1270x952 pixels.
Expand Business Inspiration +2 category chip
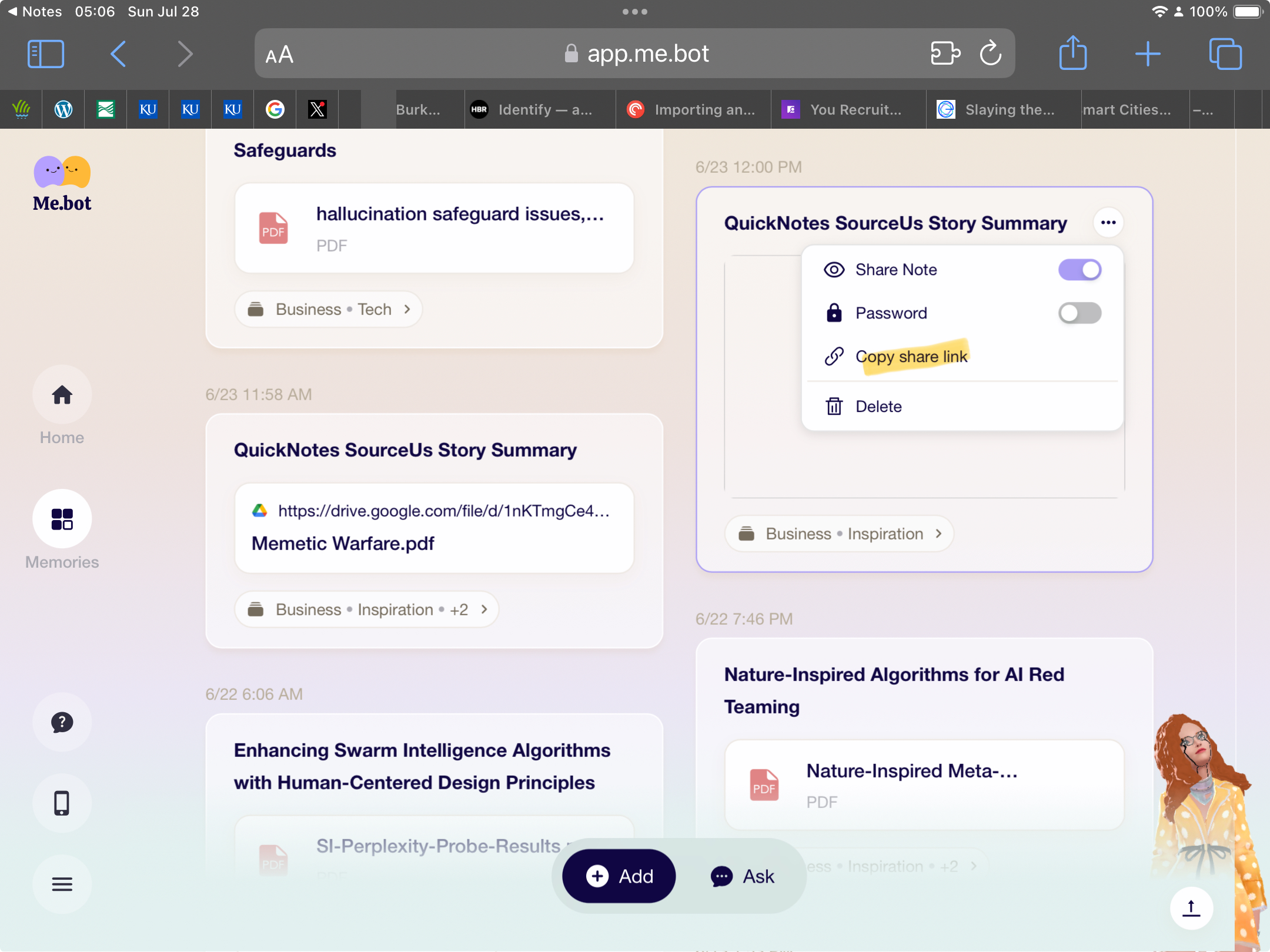(366, 609)
